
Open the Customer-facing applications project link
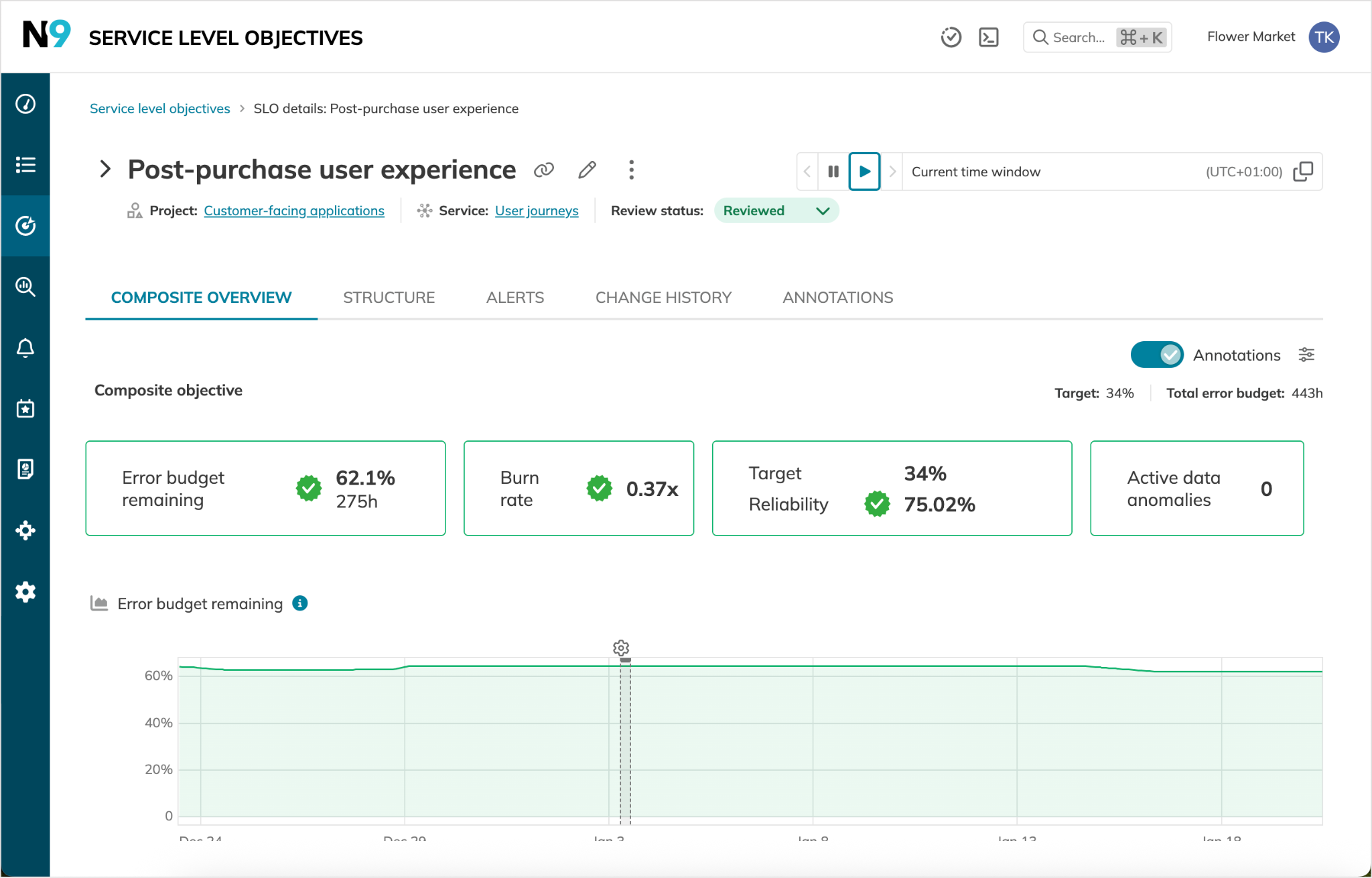[293, 210]
